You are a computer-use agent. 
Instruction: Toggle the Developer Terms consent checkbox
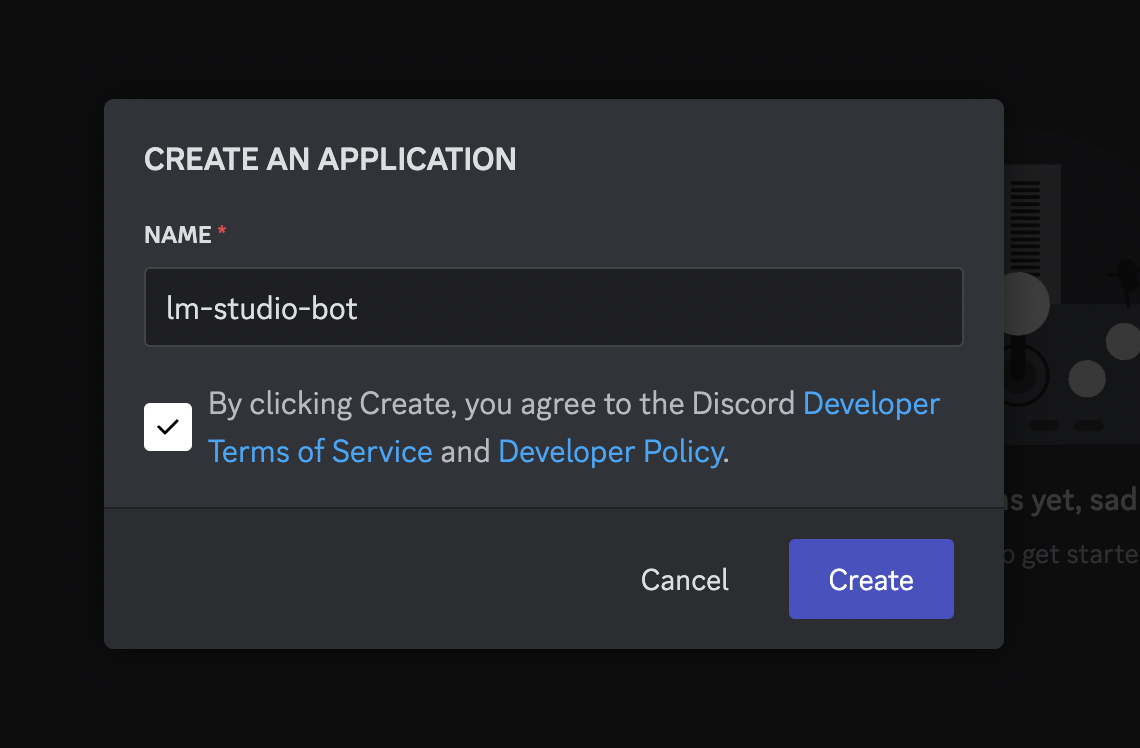pos(168,426)
